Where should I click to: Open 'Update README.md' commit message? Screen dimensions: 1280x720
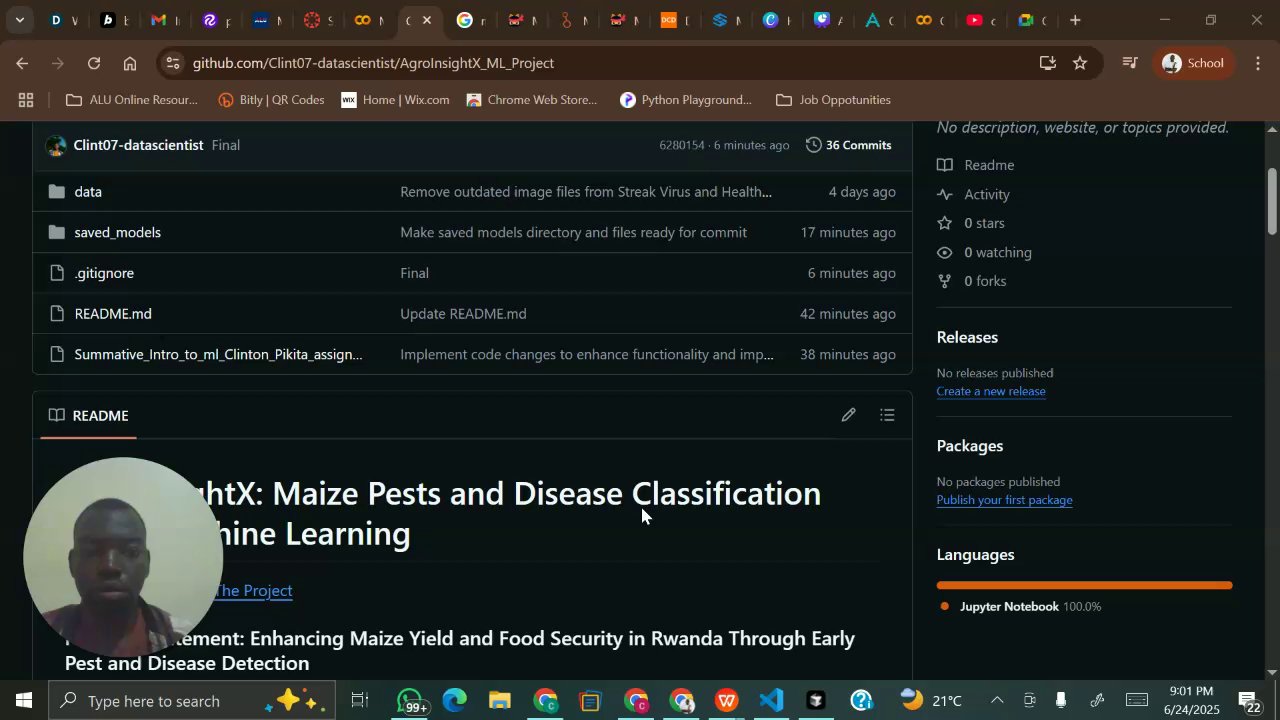[x=463, y=314]
